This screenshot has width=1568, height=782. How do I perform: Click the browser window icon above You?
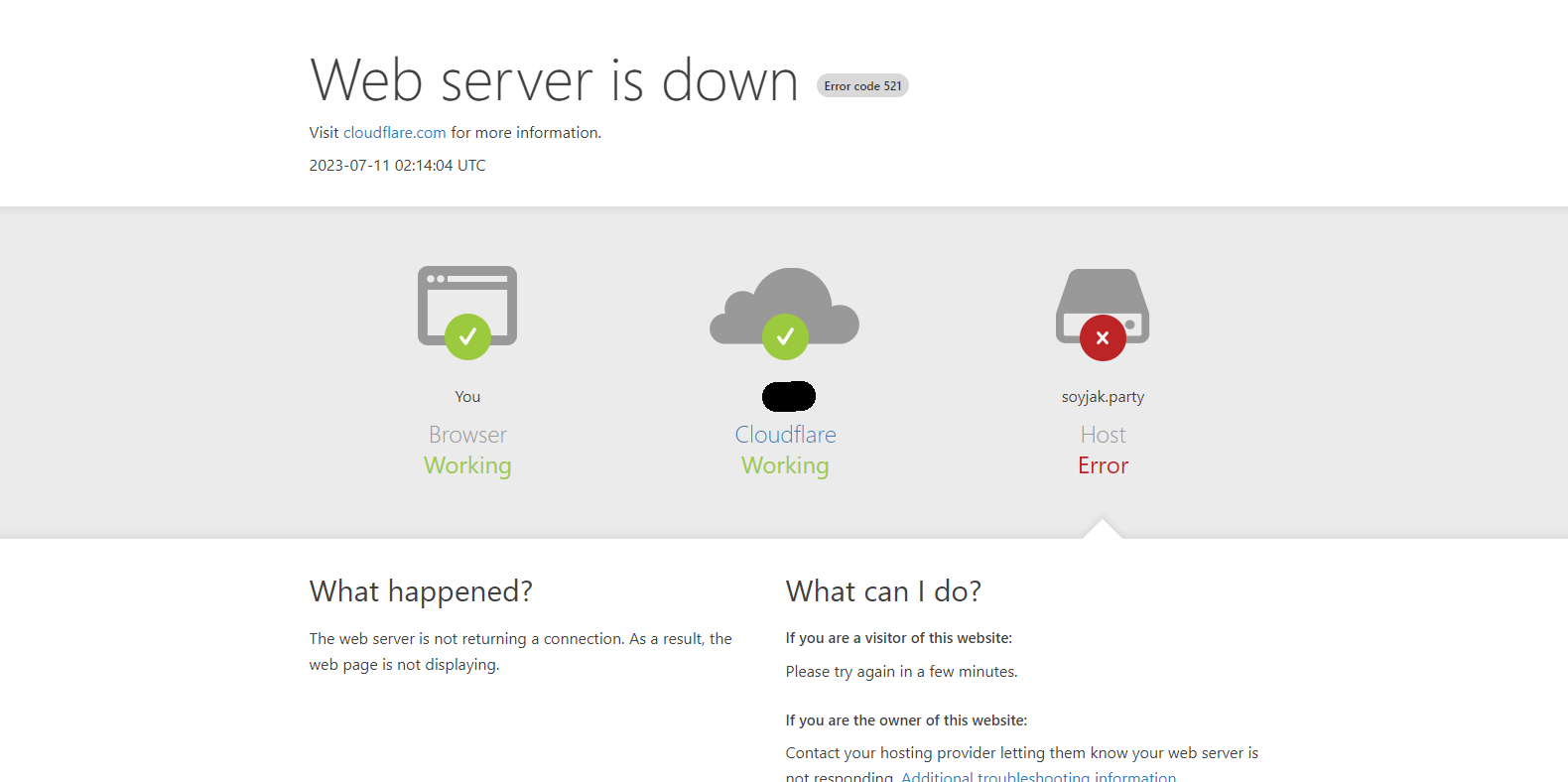467,306
